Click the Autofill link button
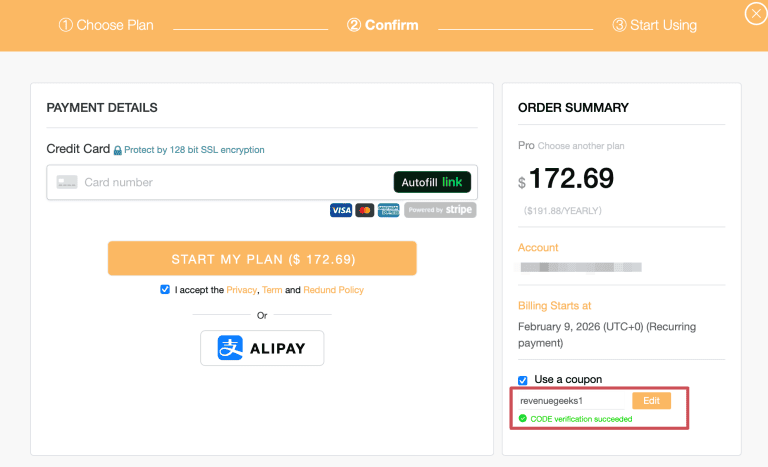The width and height of the screenshot is (768, 467). point(432,182)
